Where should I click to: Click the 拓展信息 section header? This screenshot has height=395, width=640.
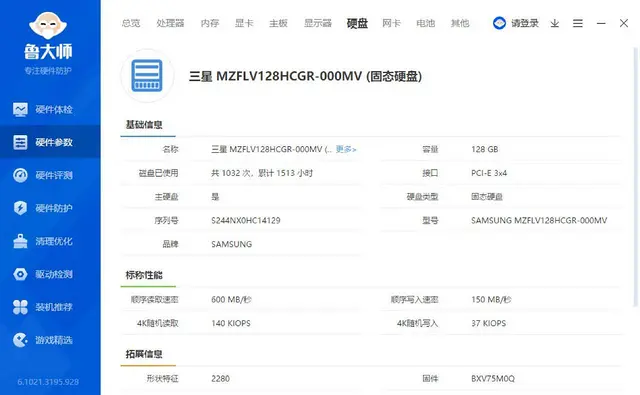[144, 354]
